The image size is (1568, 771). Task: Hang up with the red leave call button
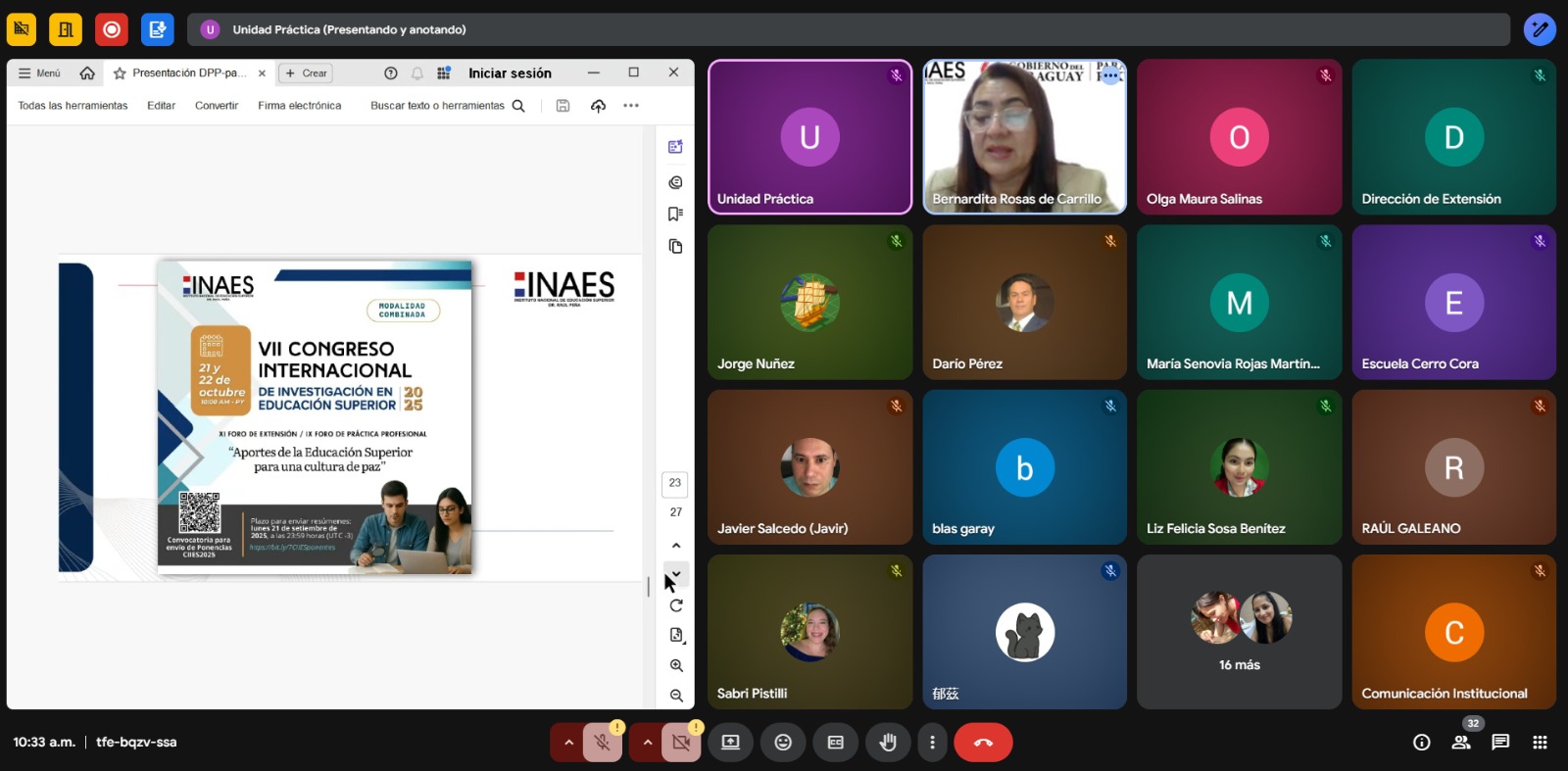pos(983,743)
